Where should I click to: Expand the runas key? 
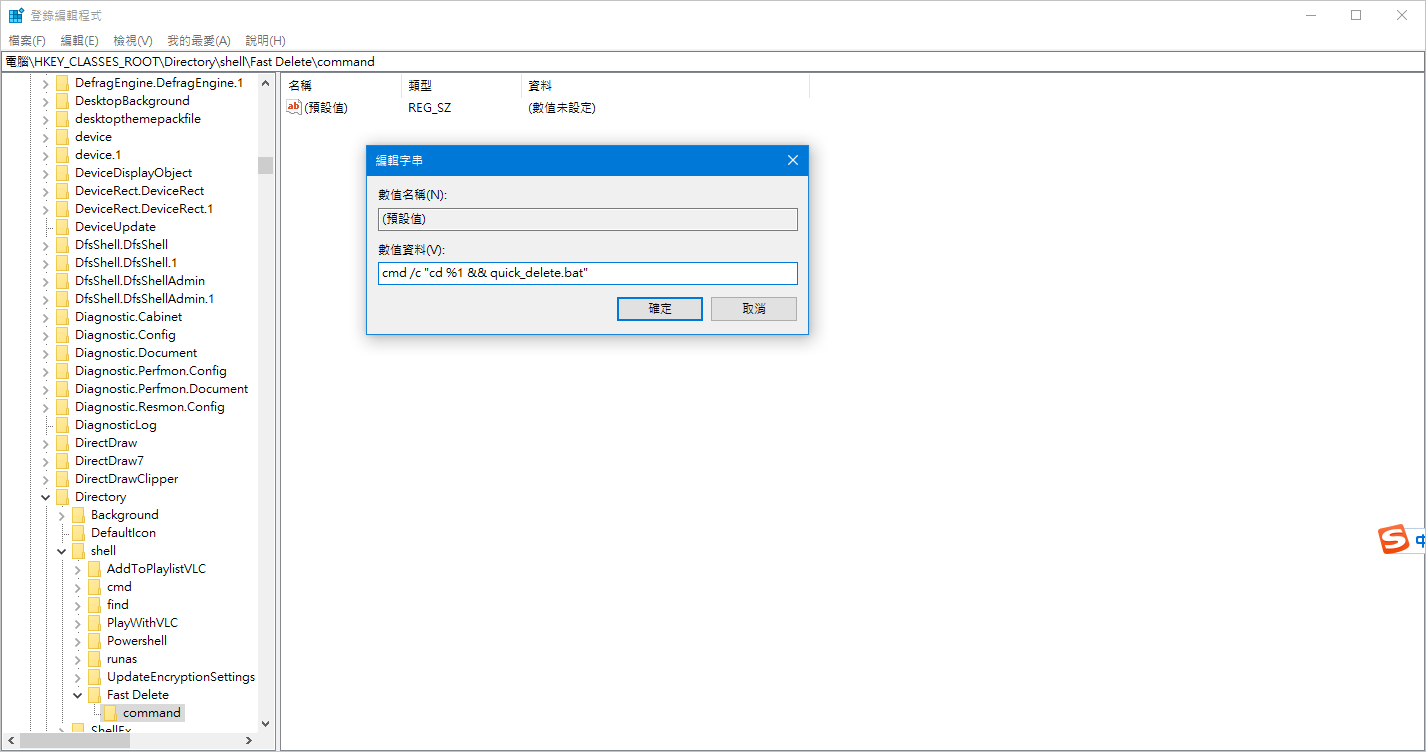(77, 659)
